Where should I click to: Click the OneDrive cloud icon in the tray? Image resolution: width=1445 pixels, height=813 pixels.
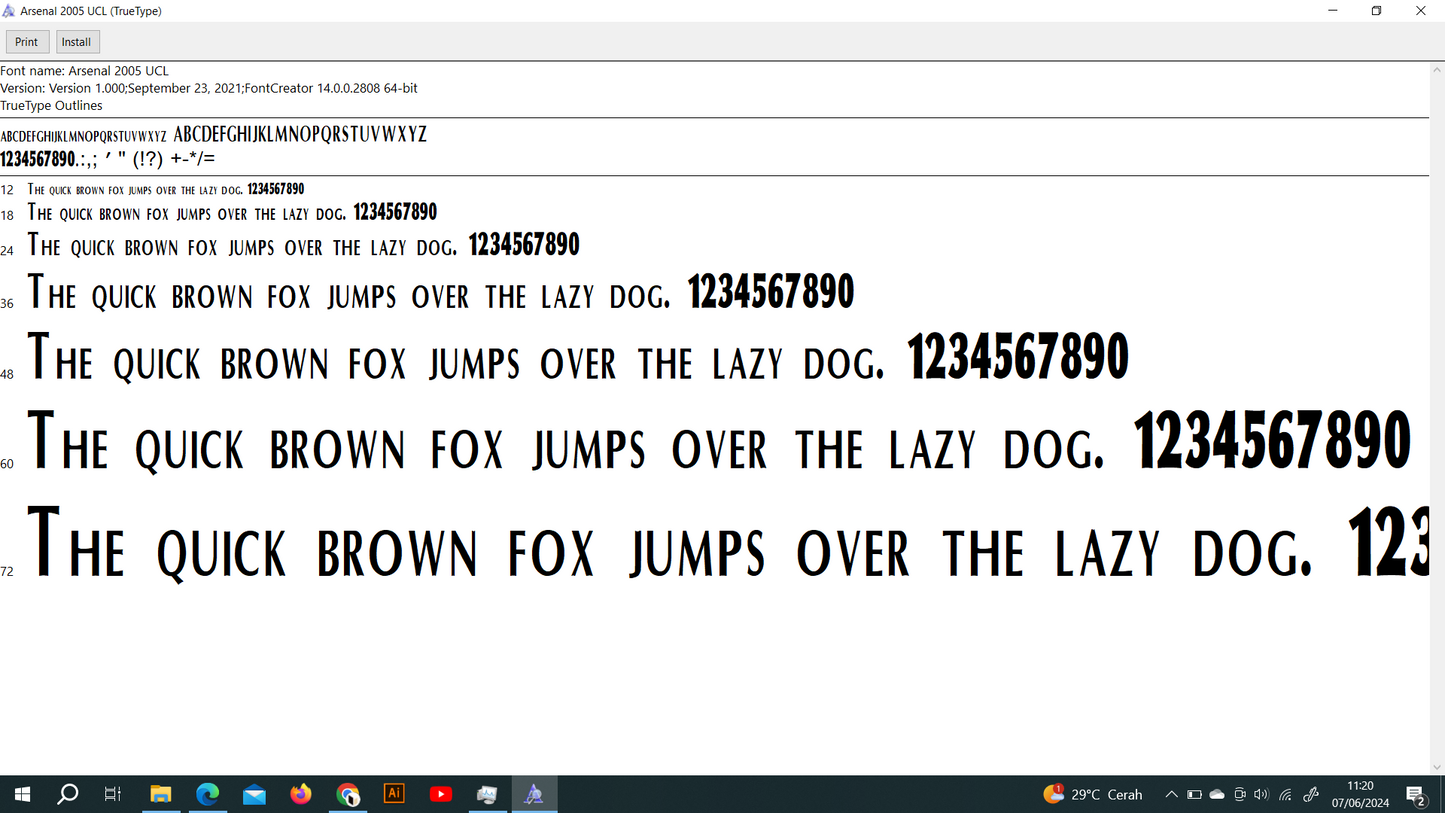[x=1216, y=793]
